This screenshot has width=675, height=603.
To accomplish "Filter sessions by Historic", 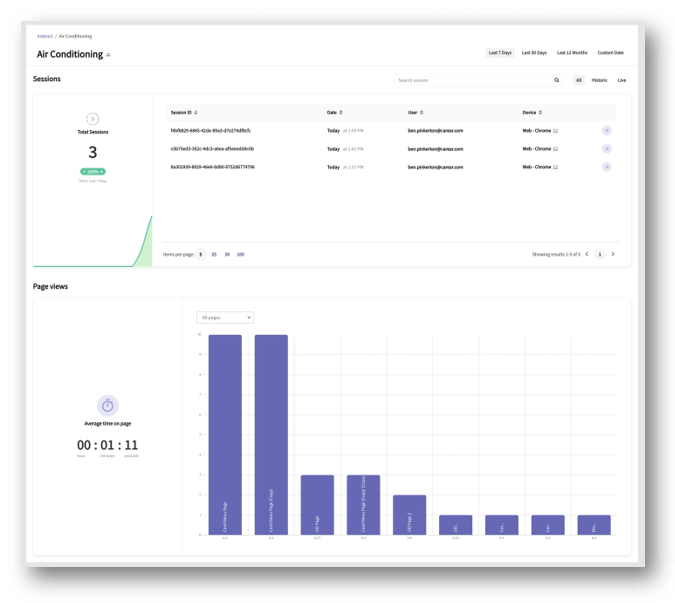I will click(599, 80).
